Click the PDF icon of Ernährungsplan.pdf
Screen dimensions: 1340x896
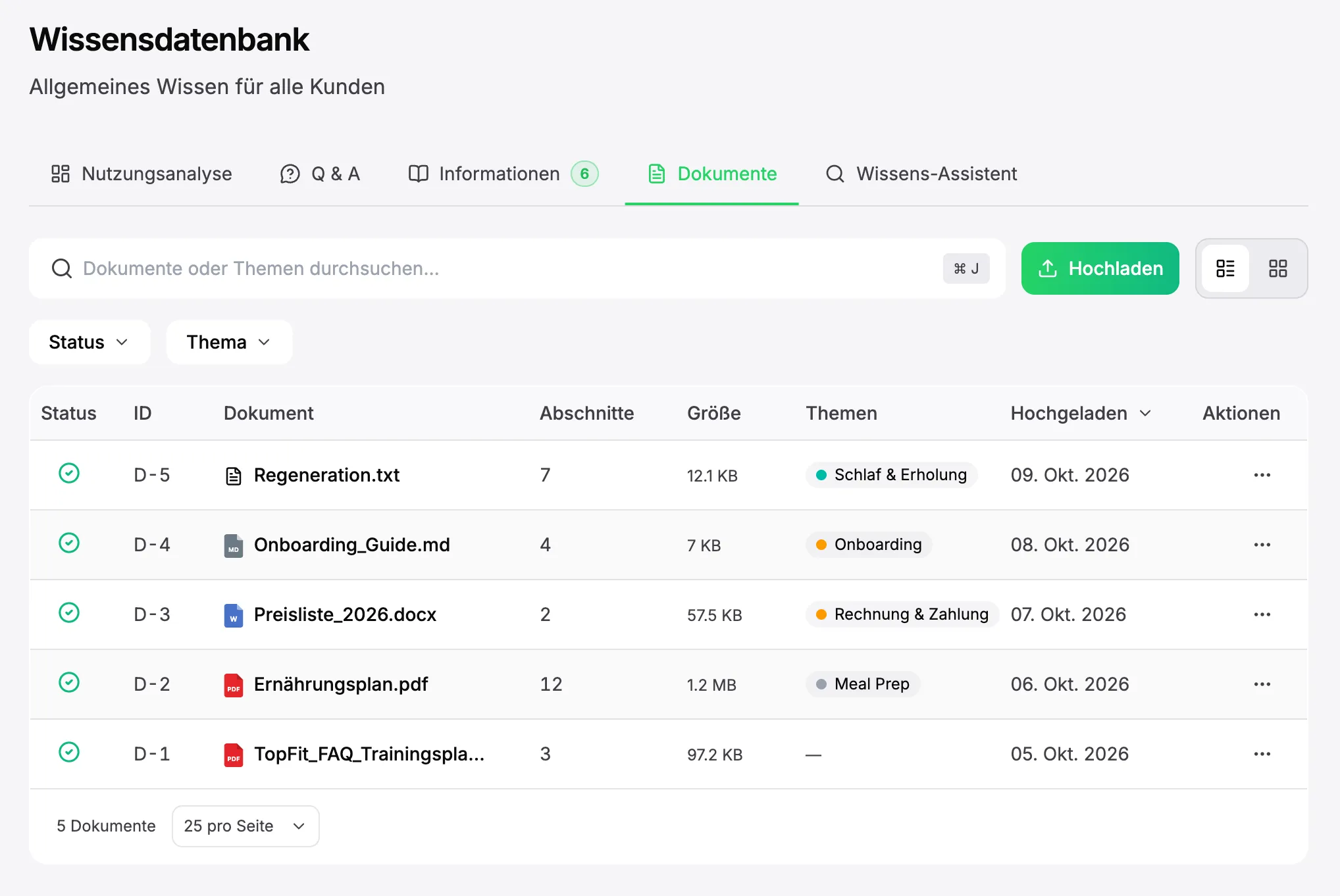tap(234, 685)
